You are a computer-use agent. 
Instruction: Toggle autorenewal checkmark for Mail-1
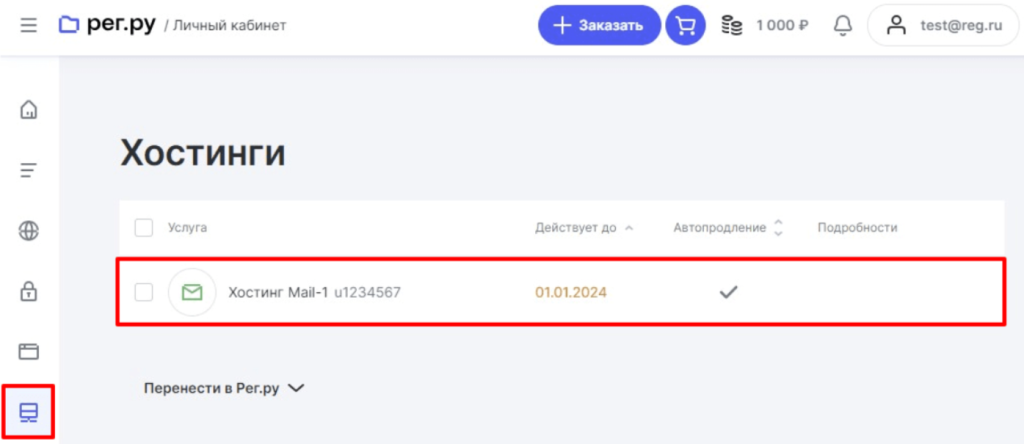[x=729, y=292]
